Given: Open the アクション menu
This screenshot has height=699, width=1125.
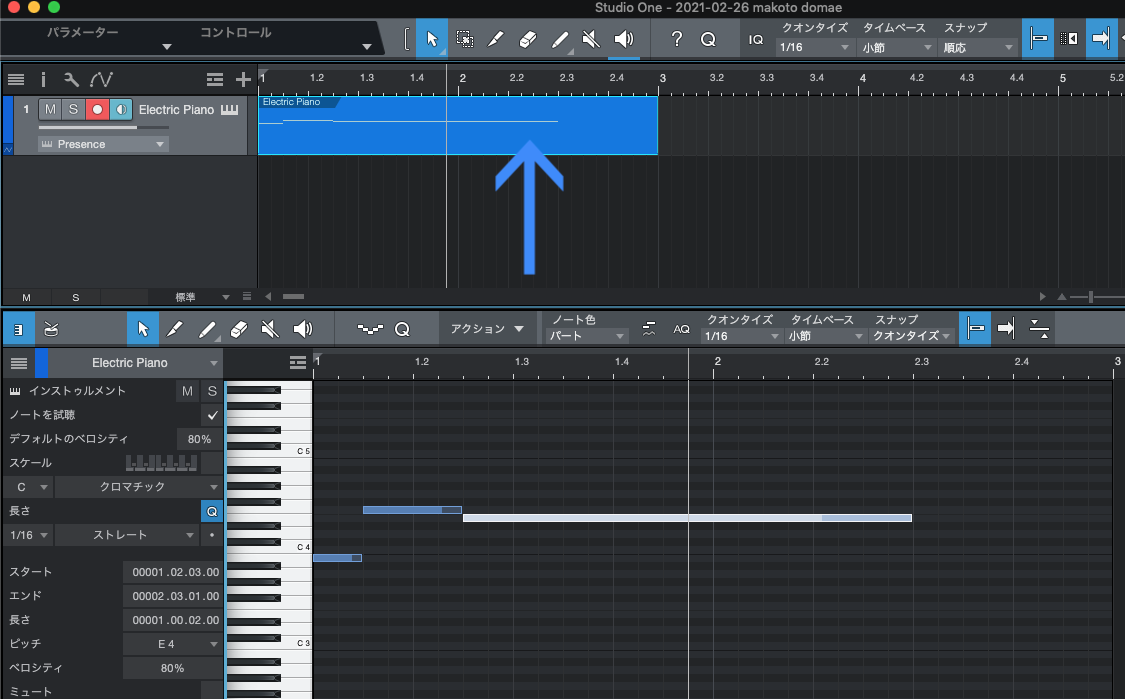Looking at the screenshot, I should point(487,329).
